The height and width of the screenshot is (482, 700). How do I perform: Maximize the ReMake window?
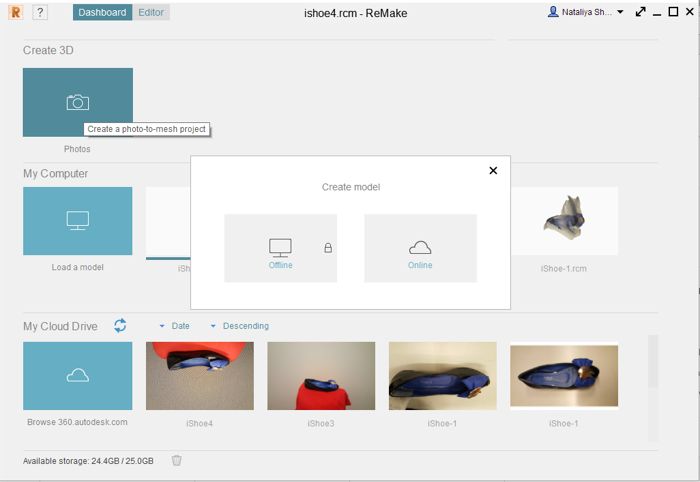[x=673, y=12]
